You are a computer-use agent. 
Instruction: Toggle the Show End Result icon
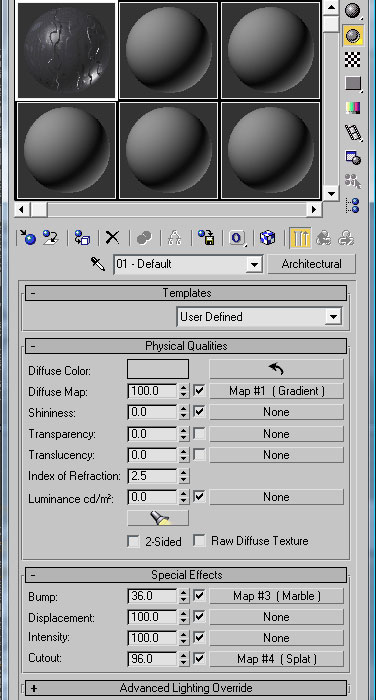(300, 238)
